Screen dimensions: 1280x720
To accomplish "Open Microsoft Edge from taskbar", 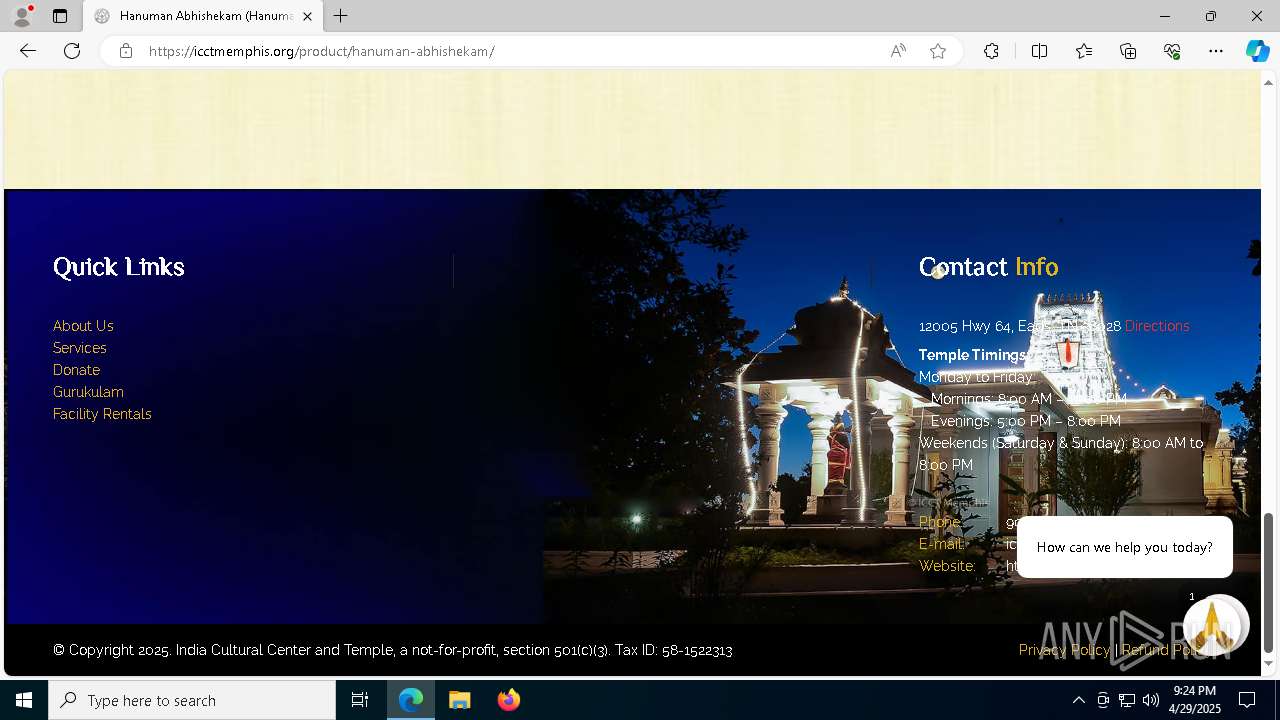I will (411, 700).
